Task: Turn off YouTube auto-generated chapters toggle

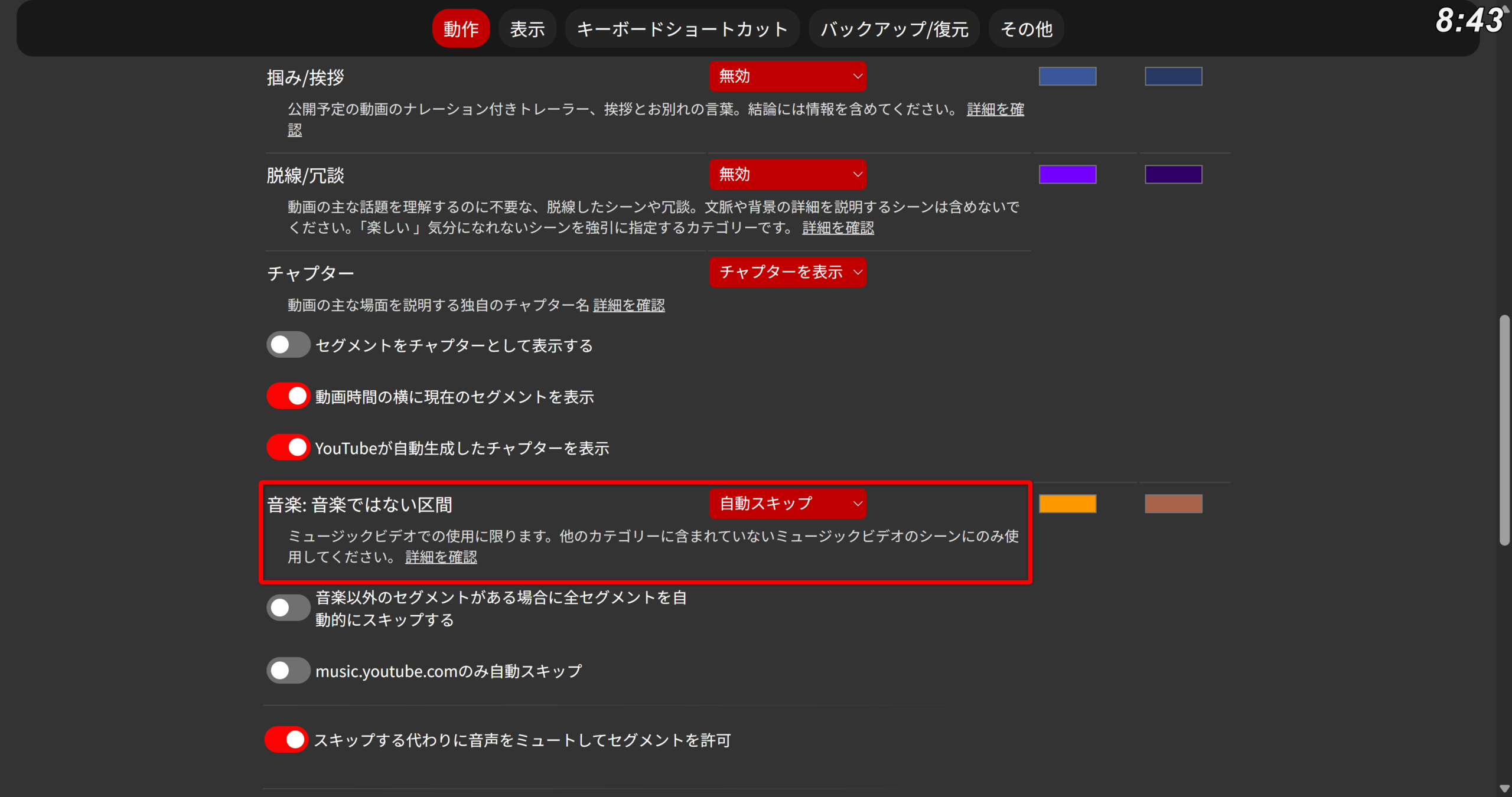Action: (x=288, y=448)
